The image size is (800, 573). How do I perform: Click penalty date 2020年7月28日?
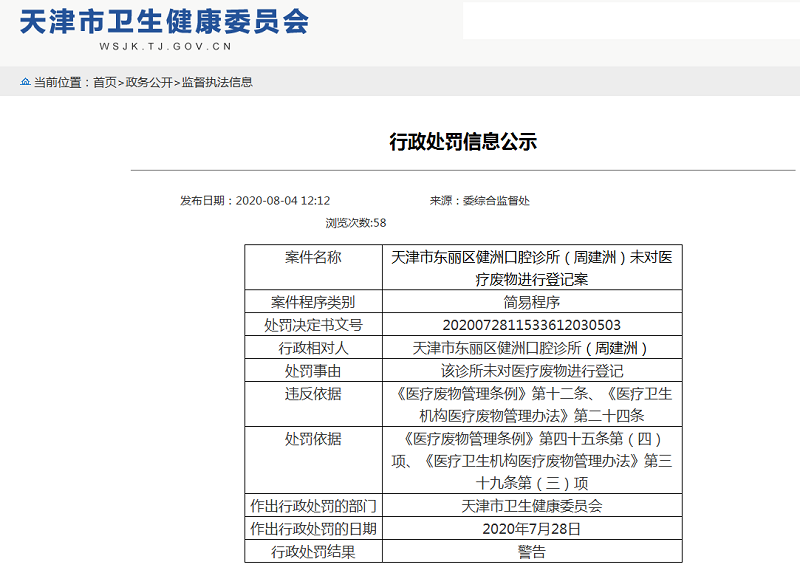coord(532,528)
